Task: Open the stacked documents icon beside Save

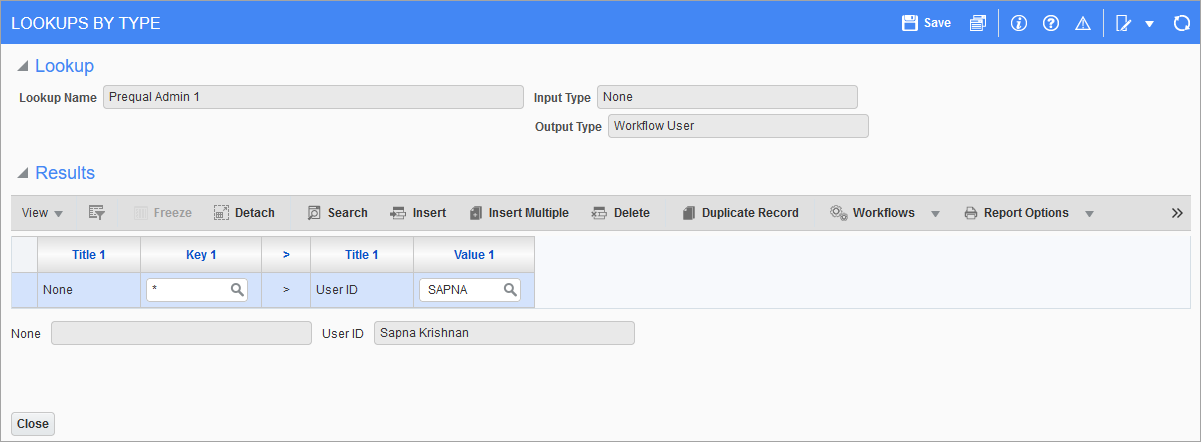Action: coord(978,23)
